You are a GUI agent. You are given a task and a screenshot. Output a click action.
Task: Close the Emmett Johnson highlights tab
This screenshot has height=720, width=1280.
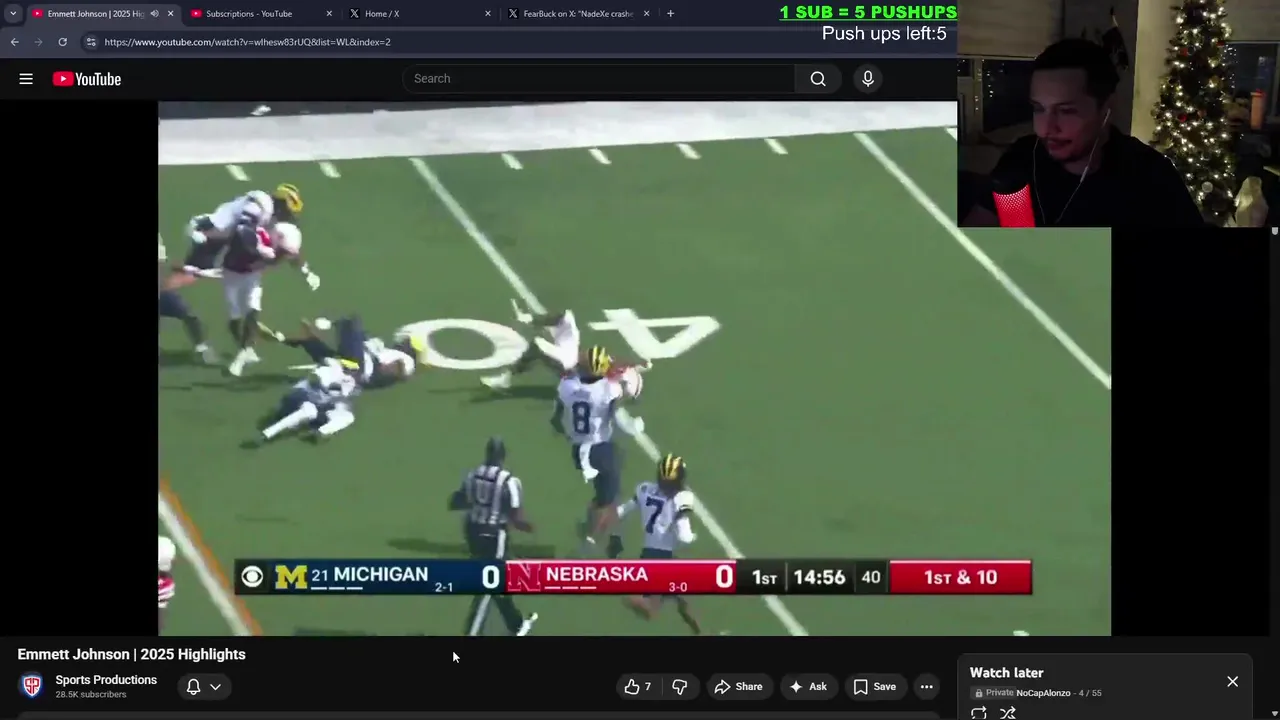point(170,14)
